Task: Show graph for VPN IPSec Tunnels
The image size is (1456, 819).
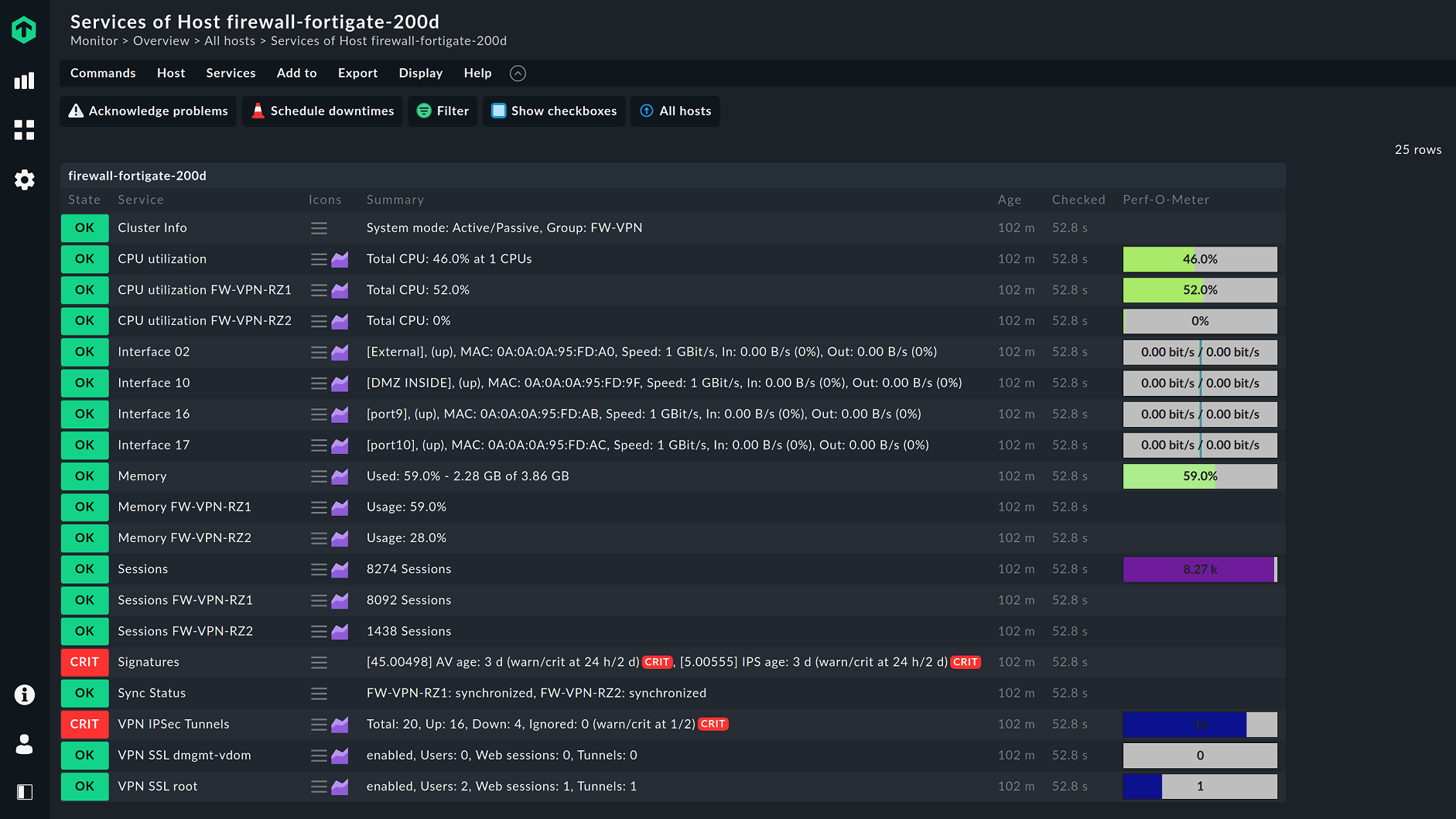Action: tap(340, 725)
